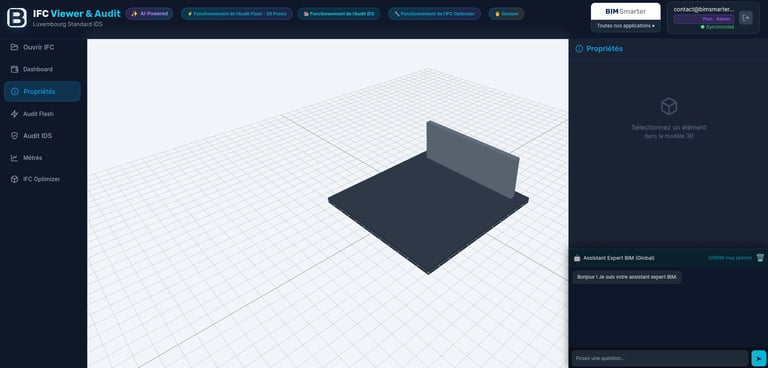Click the cube placeholder icon in properties panel
The height and width of the screenshot is (368, 768).
(669, 106)
